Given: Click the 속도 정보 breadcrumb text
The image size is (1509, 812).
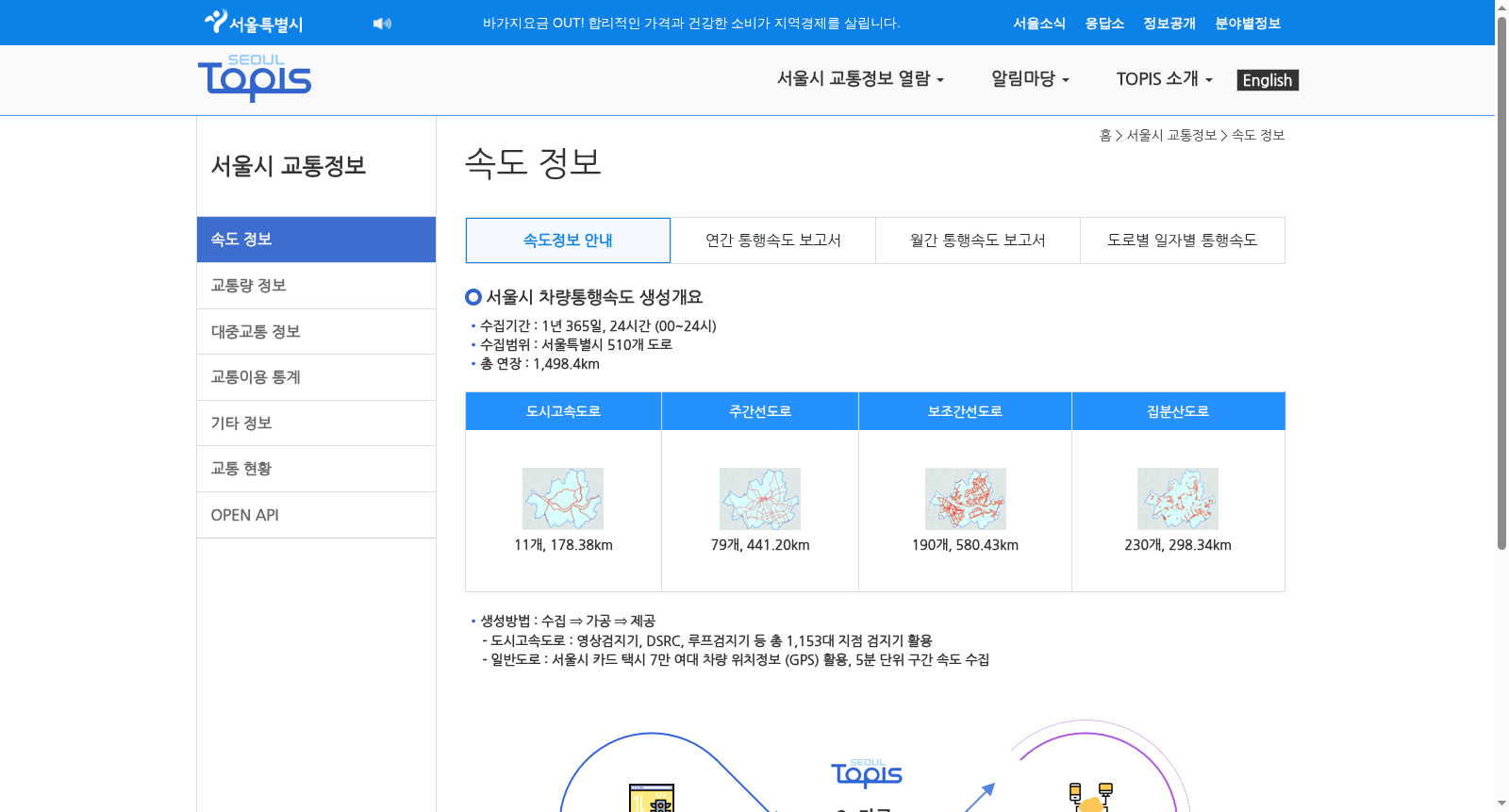Looking at the screenshot, I should 1258,136.
